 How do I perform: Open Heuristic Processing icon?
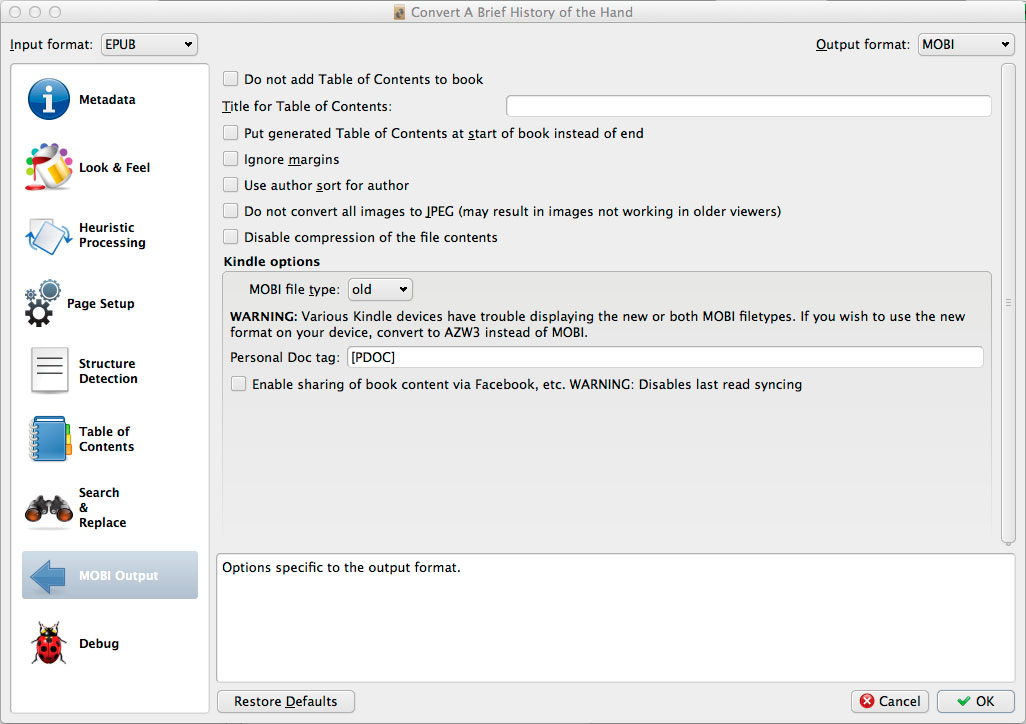(x=49, y=236)
